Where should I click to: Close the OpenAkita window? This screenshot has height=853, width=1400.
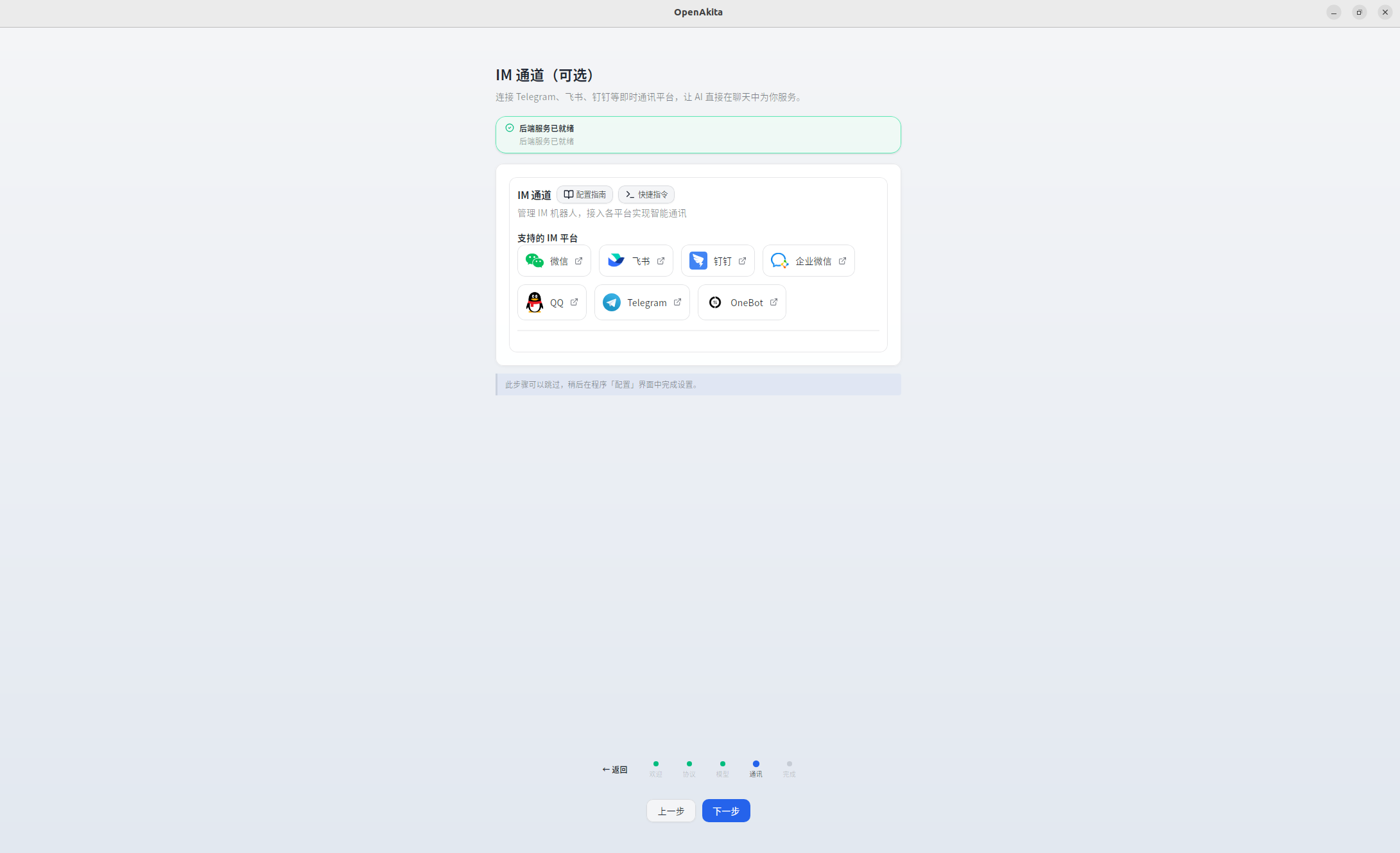1385,12
